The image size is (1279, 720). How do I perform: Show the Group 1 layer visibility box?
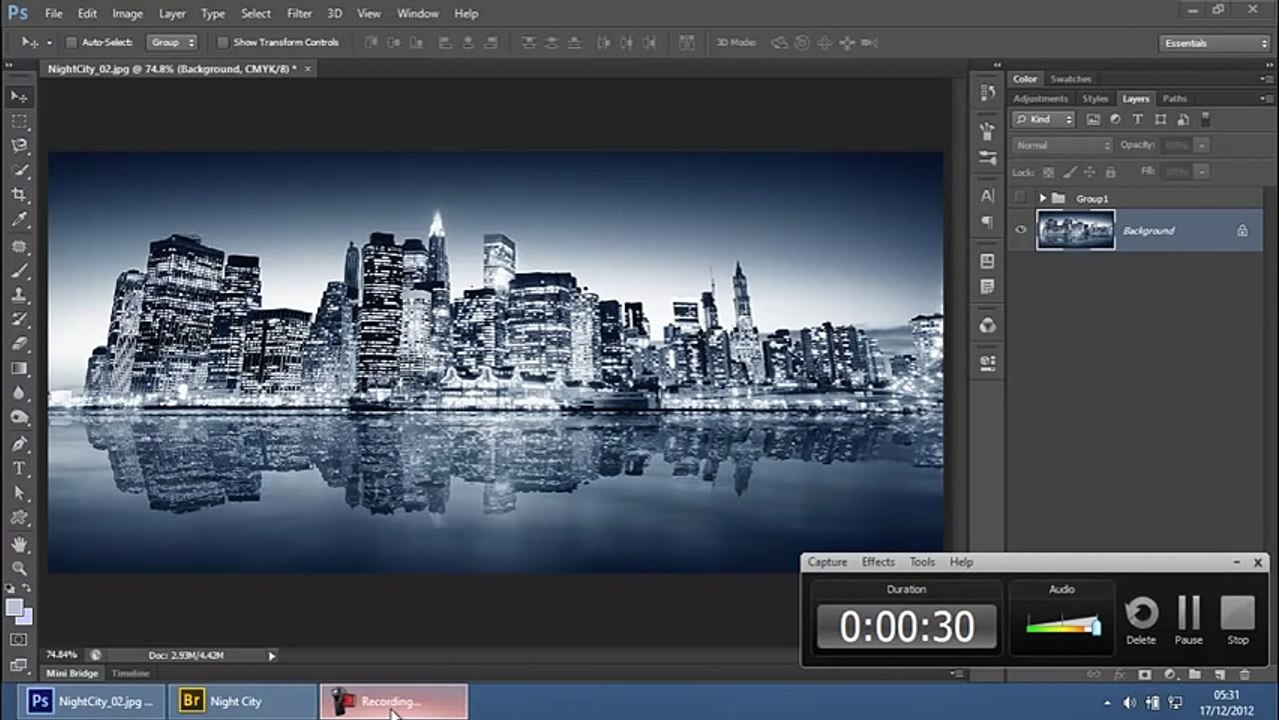pos(1020,198)
